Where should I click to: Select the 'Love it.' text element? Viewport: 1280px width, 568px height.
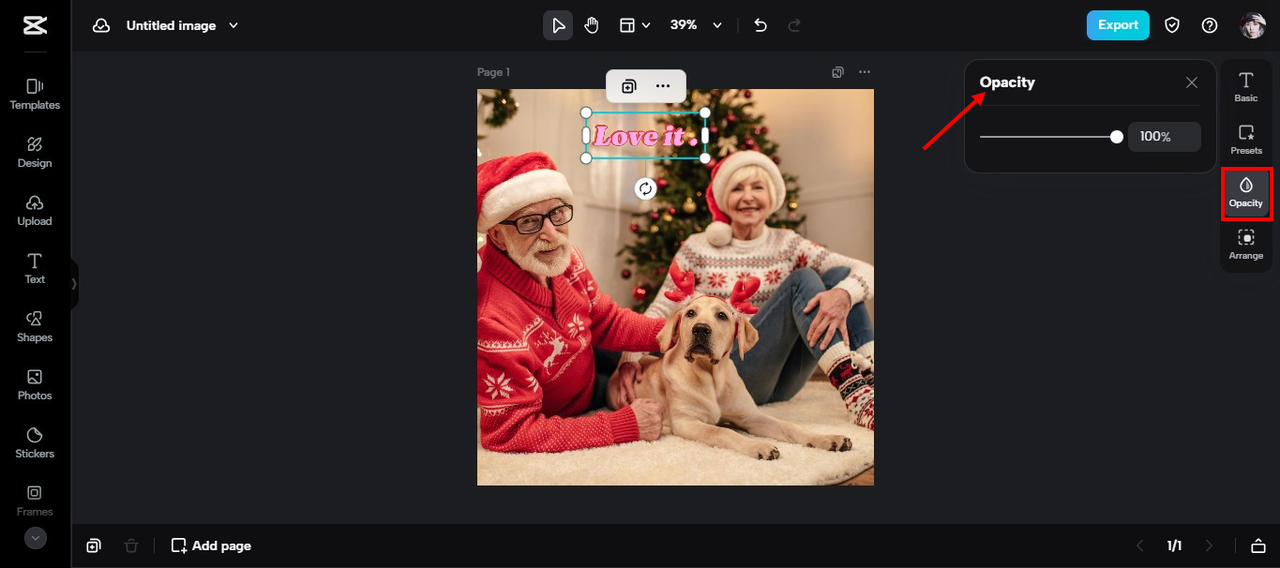coord(646,136)
